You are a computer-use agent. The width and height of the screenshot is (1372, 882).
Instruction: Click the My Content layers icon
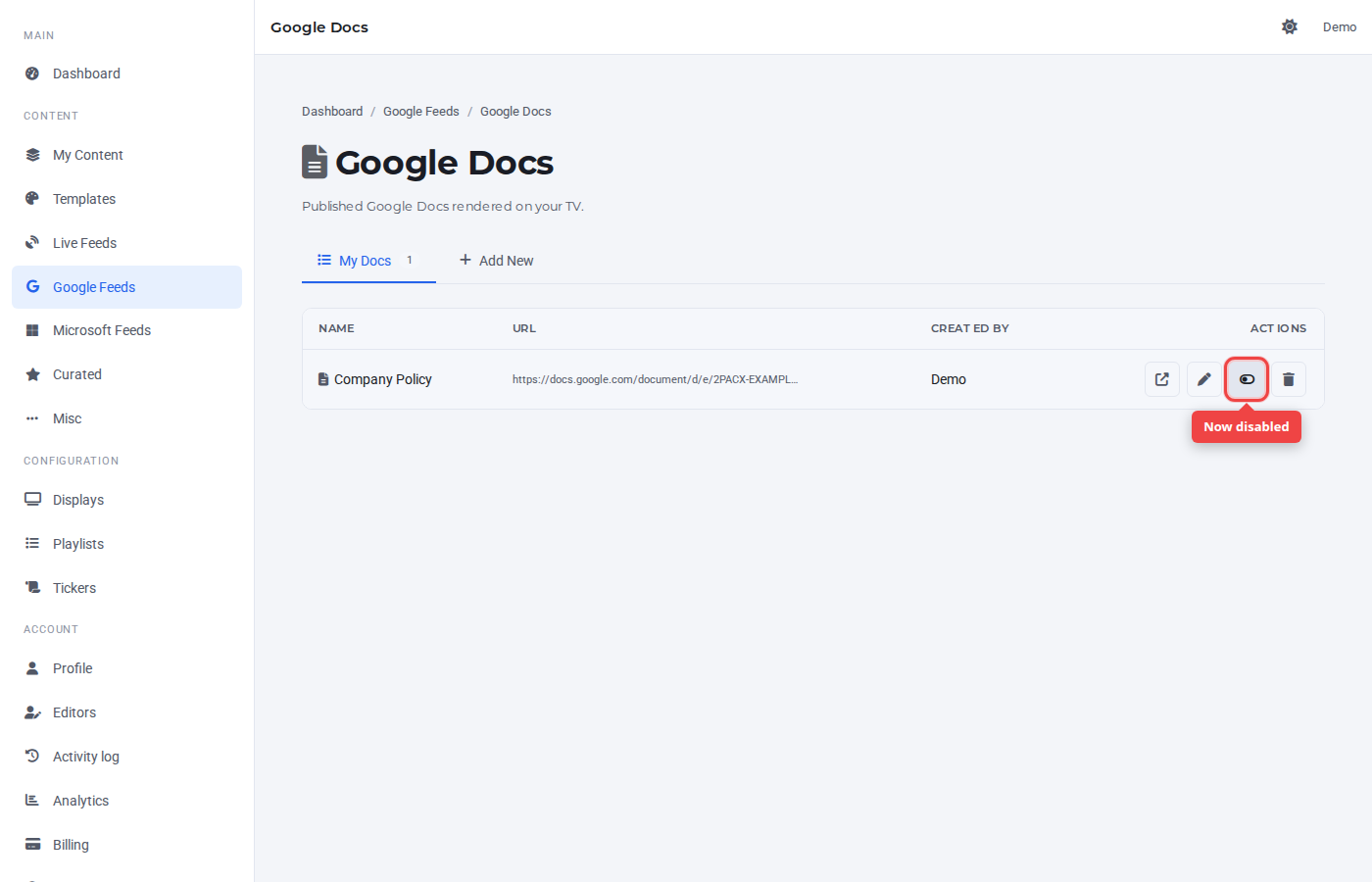(x=32, y=155)
